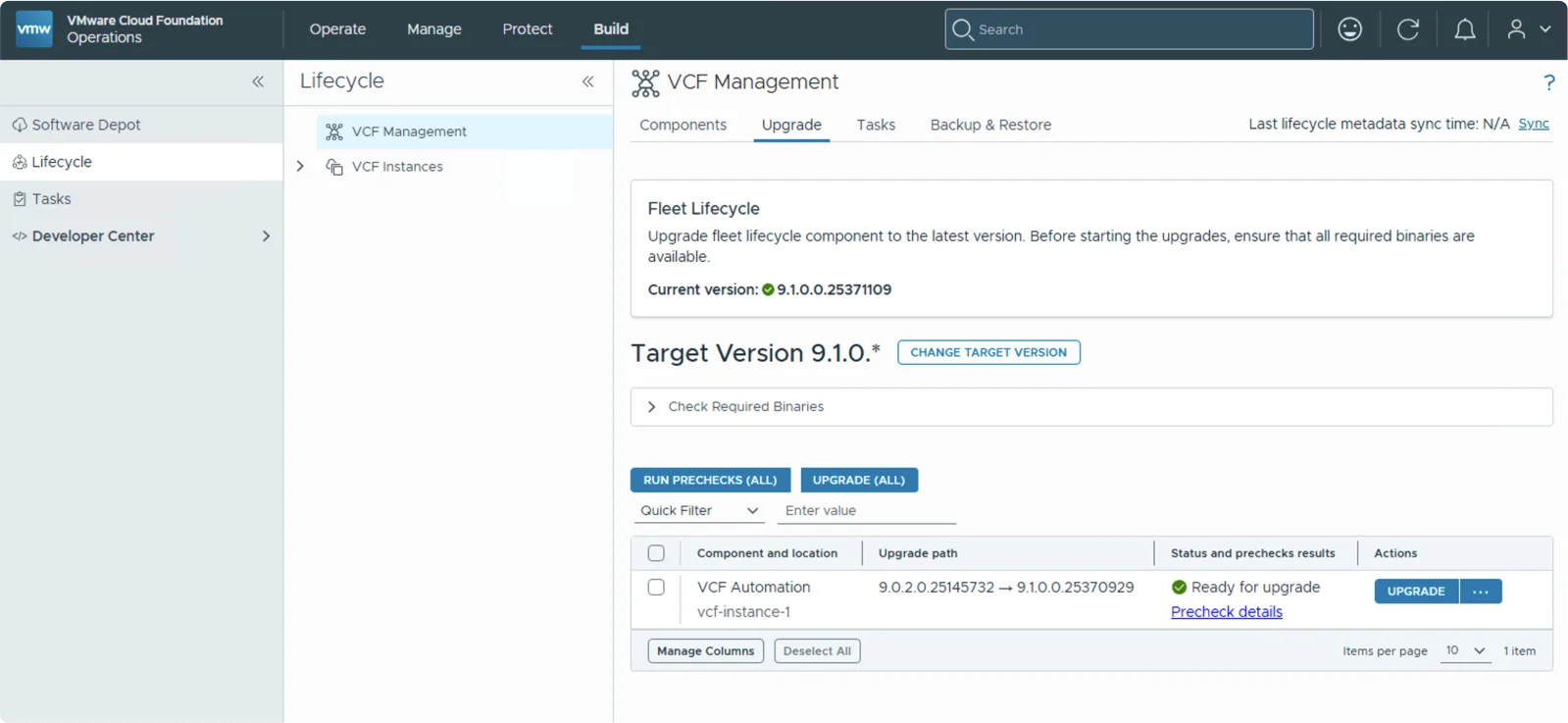Click the filter Enter value field
This screenshot has height=723, width=1568.
coord(866,511)
